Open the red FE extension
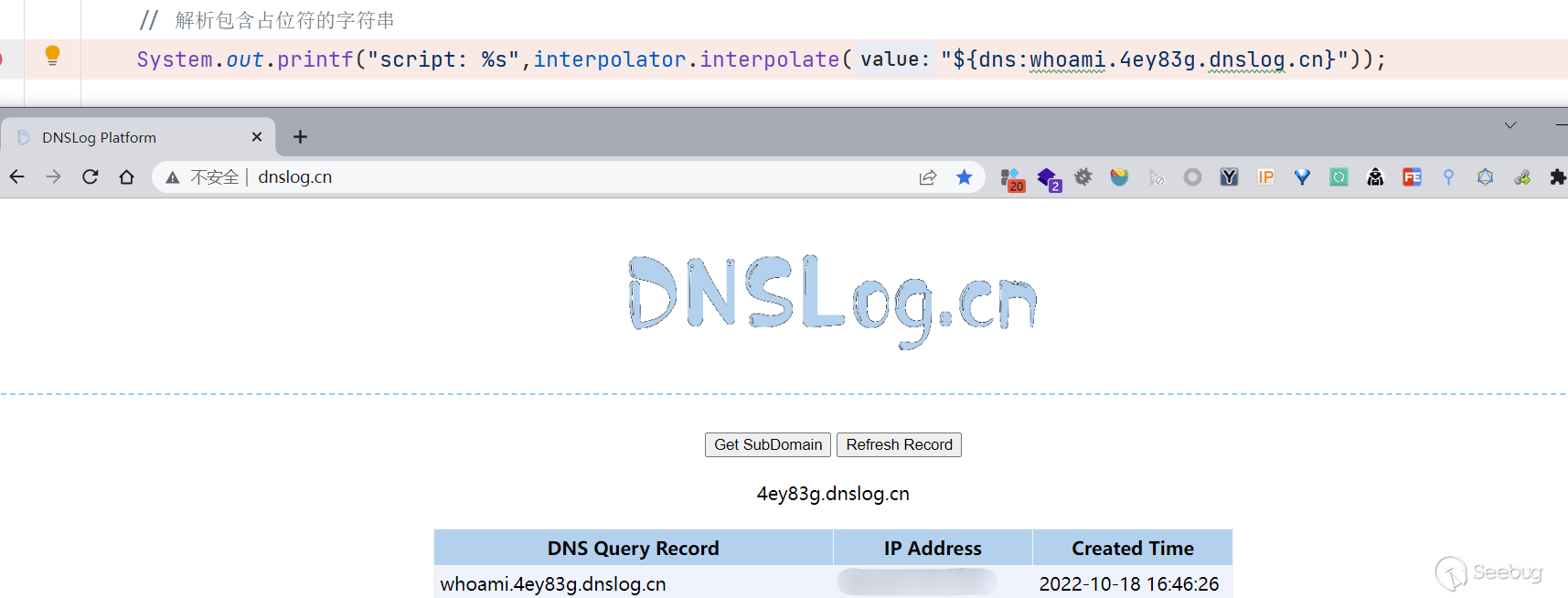This screenshot has height=598, width=1568. [x=1412, y=176]
